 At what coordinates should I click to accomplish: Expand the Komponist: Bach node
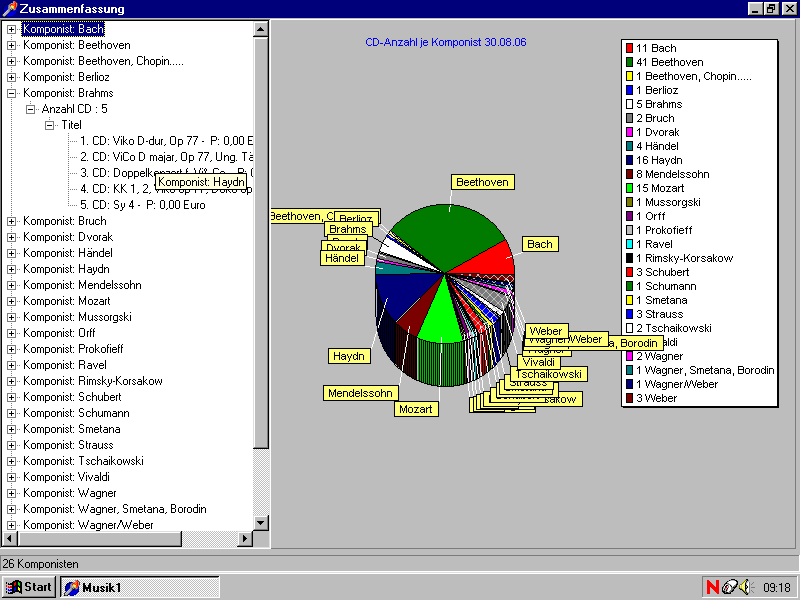pyautogui.click(x=12, y=29)
